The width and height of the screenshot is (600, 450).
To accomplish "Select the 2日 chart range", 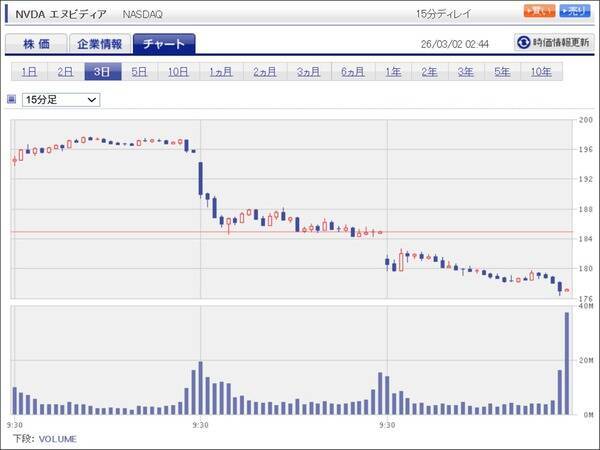I will tap(65, 72).
